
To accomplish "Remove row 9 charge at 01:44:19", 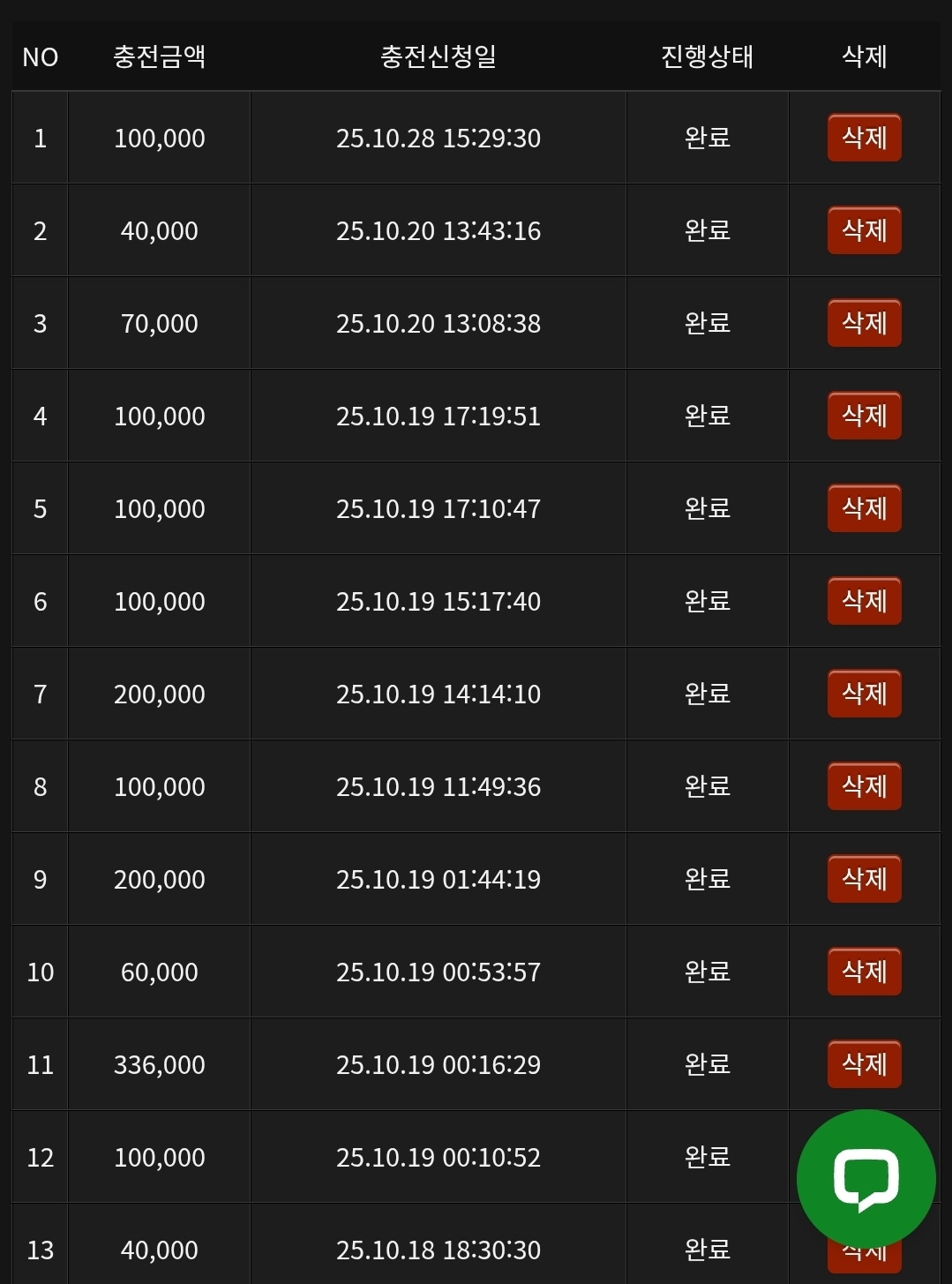I will (x=864, y=879).
